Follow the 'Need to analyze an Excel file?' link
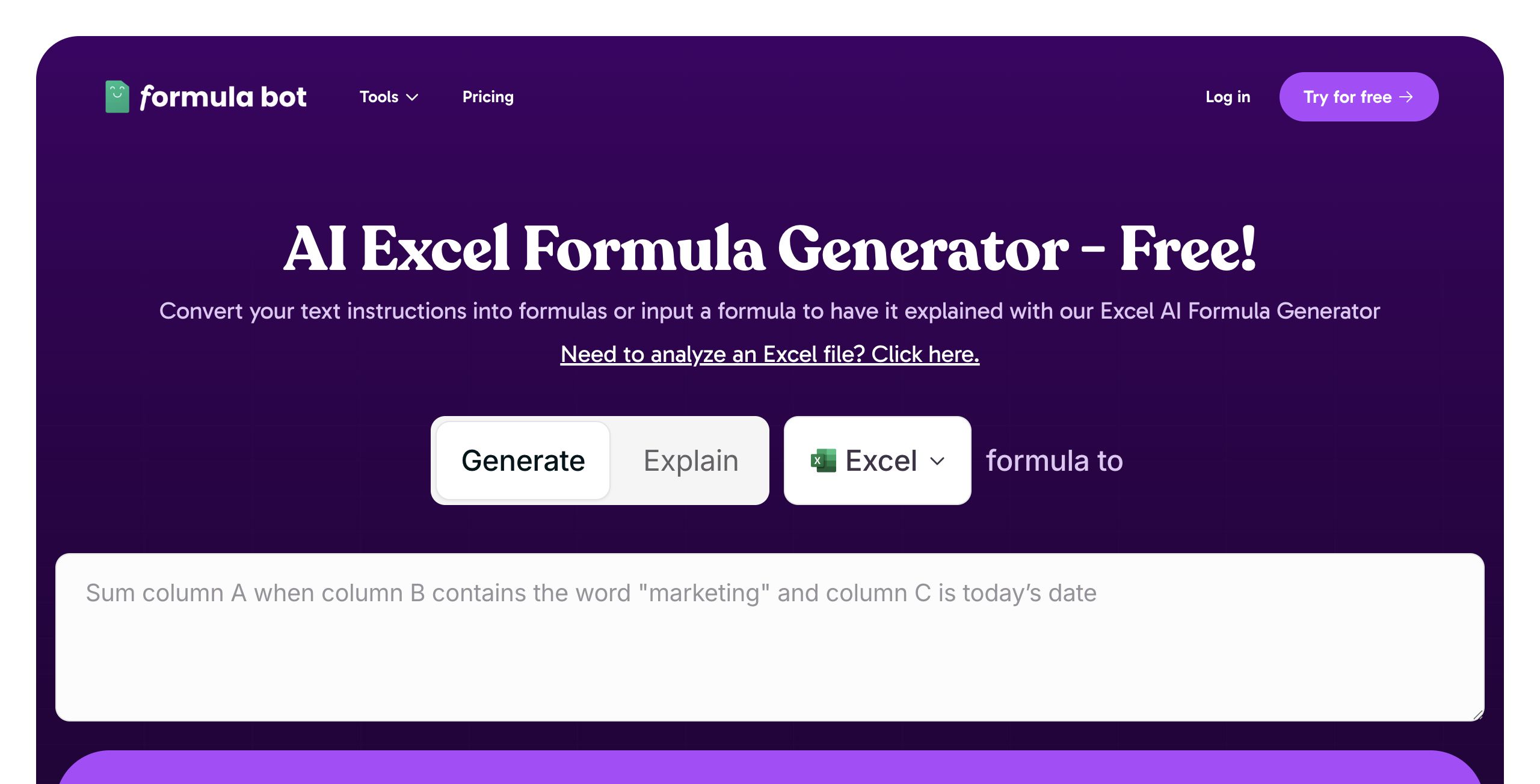Image resolution: width=1540 pixels, height=784 pixels. coord(770,354)
